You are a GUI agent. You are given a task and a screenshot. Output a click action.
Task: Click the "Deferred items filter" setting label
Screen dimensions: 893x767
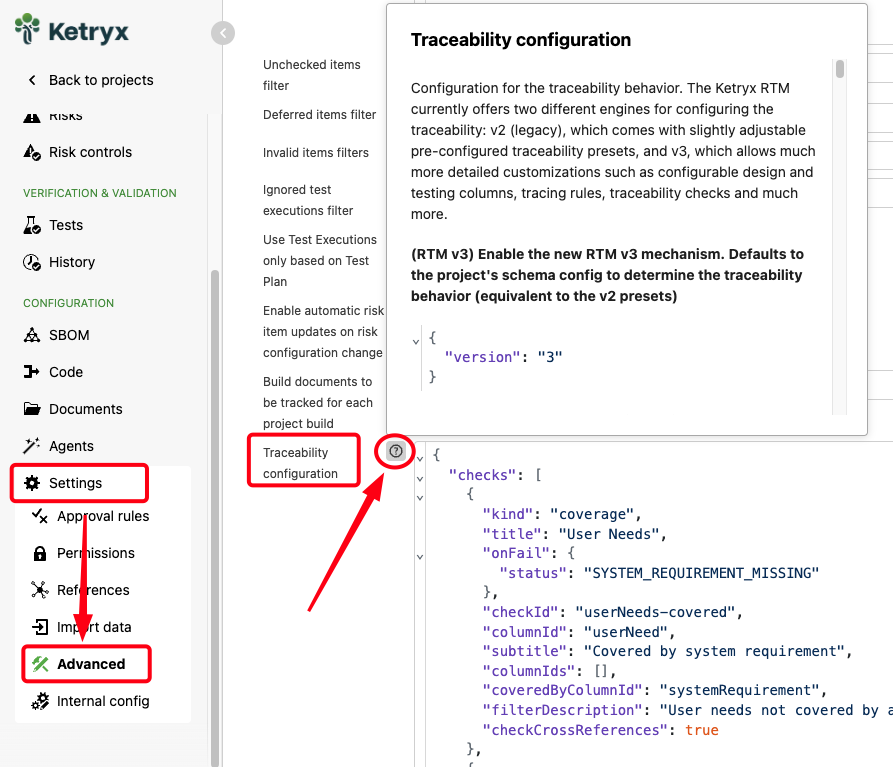coord(319,114)
